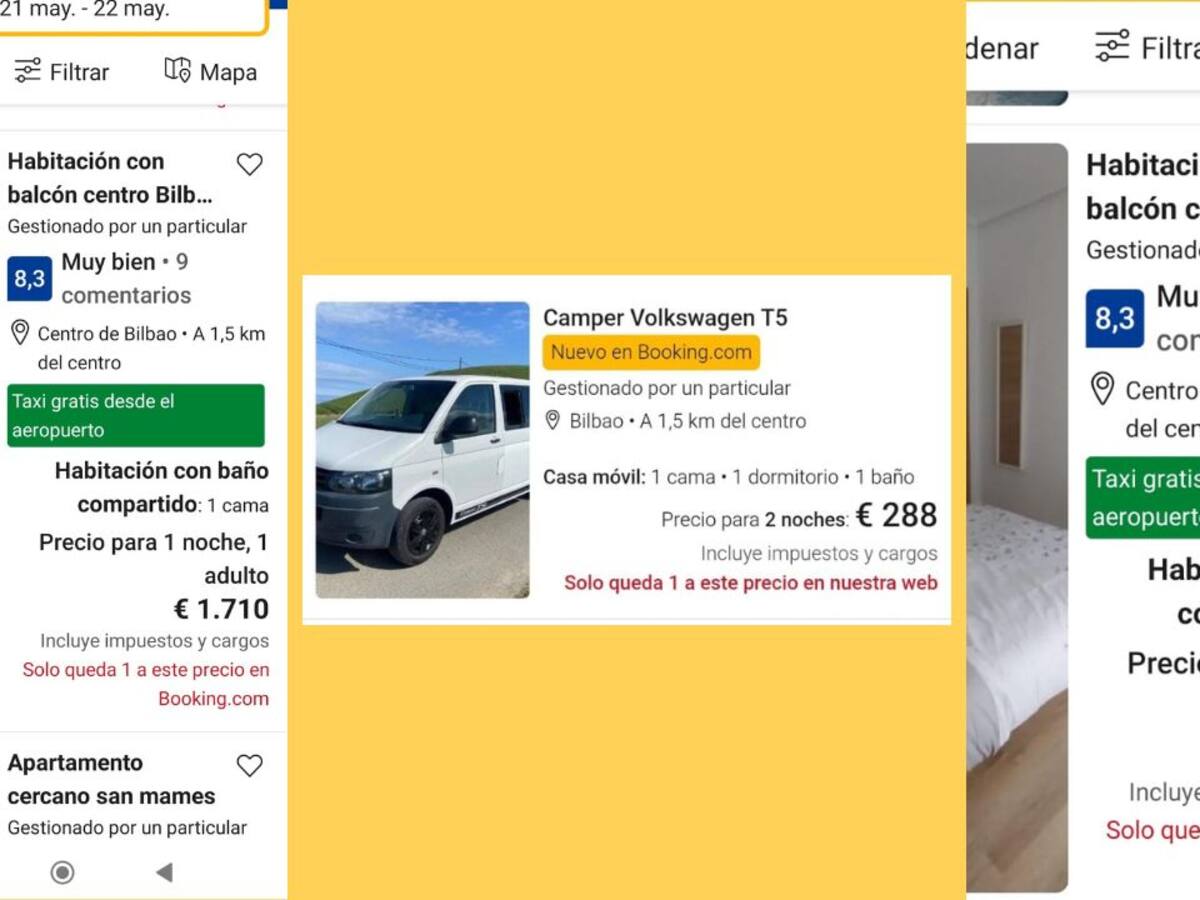Click the € 1.710 price
This screenshot has width=1200, height=900.
click(x=221, y=609)
